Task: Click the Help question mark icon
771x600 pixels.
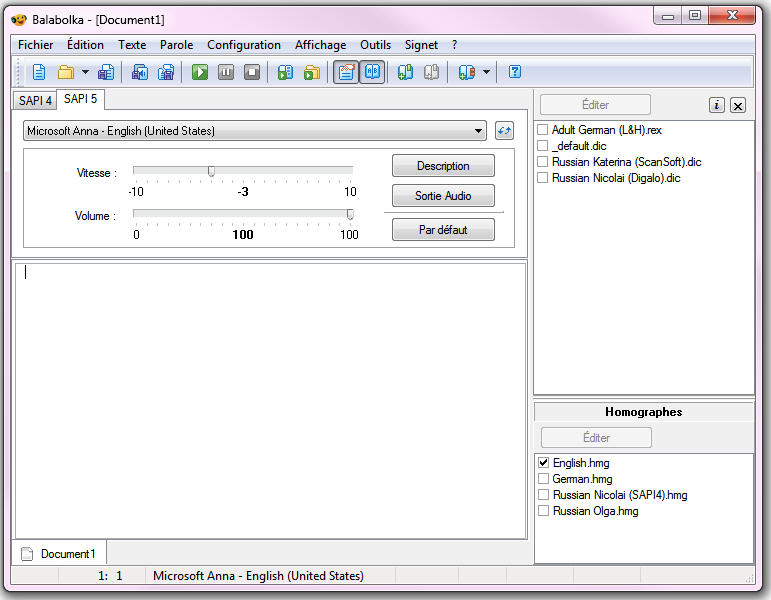Action: [515, 72]
